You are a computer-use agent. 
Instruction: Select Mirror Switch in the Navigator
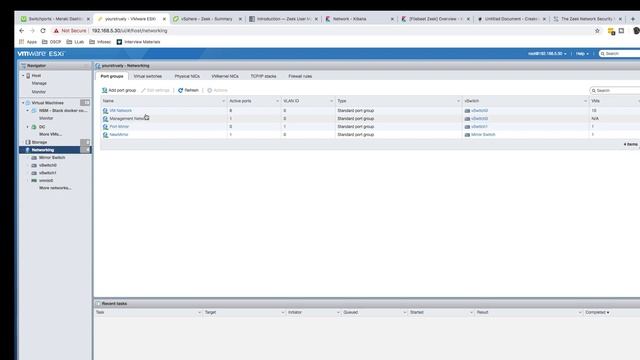pyautogui.click(x=52, y=158)
